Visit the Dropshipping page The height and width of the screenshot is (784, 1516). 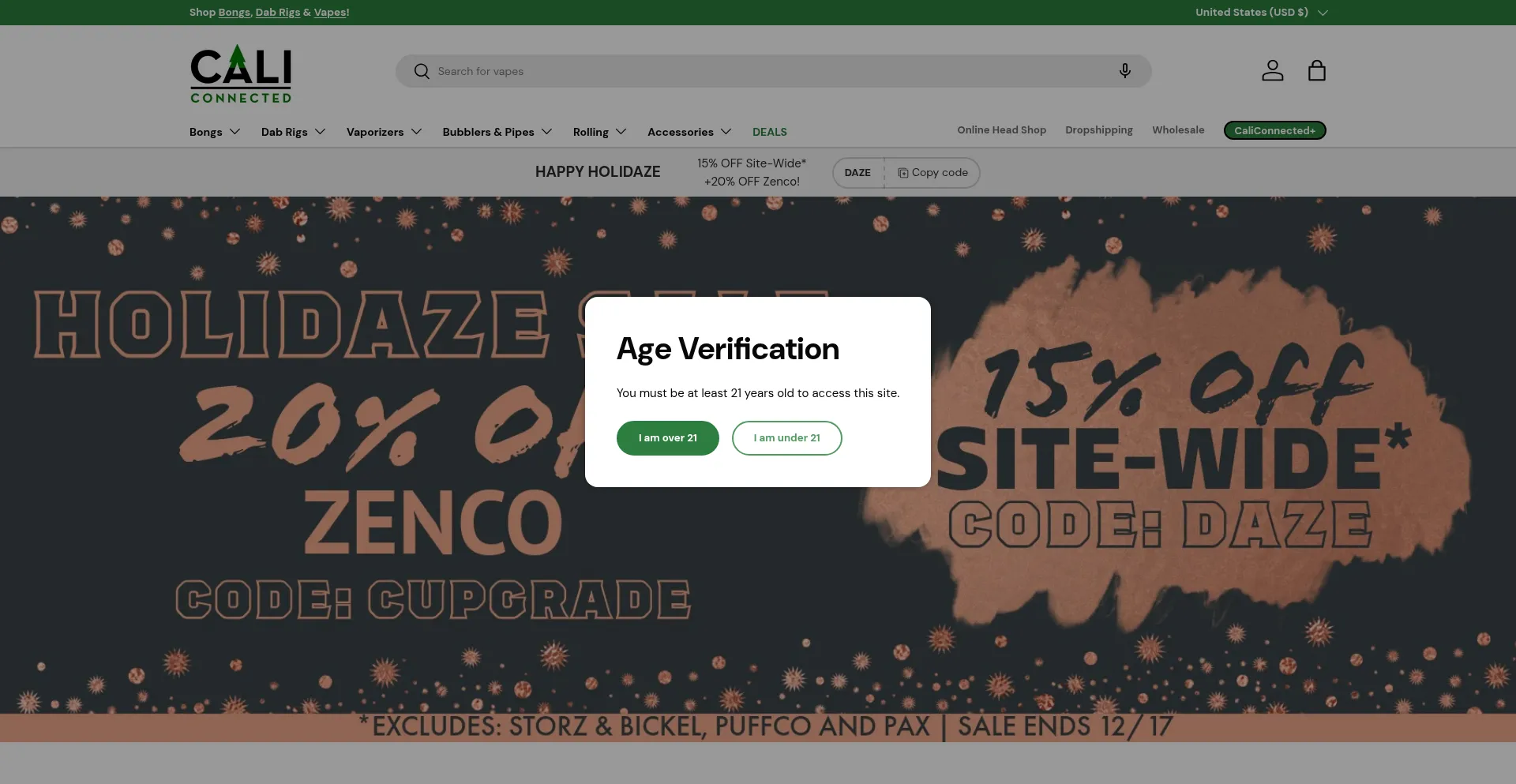1098,130
